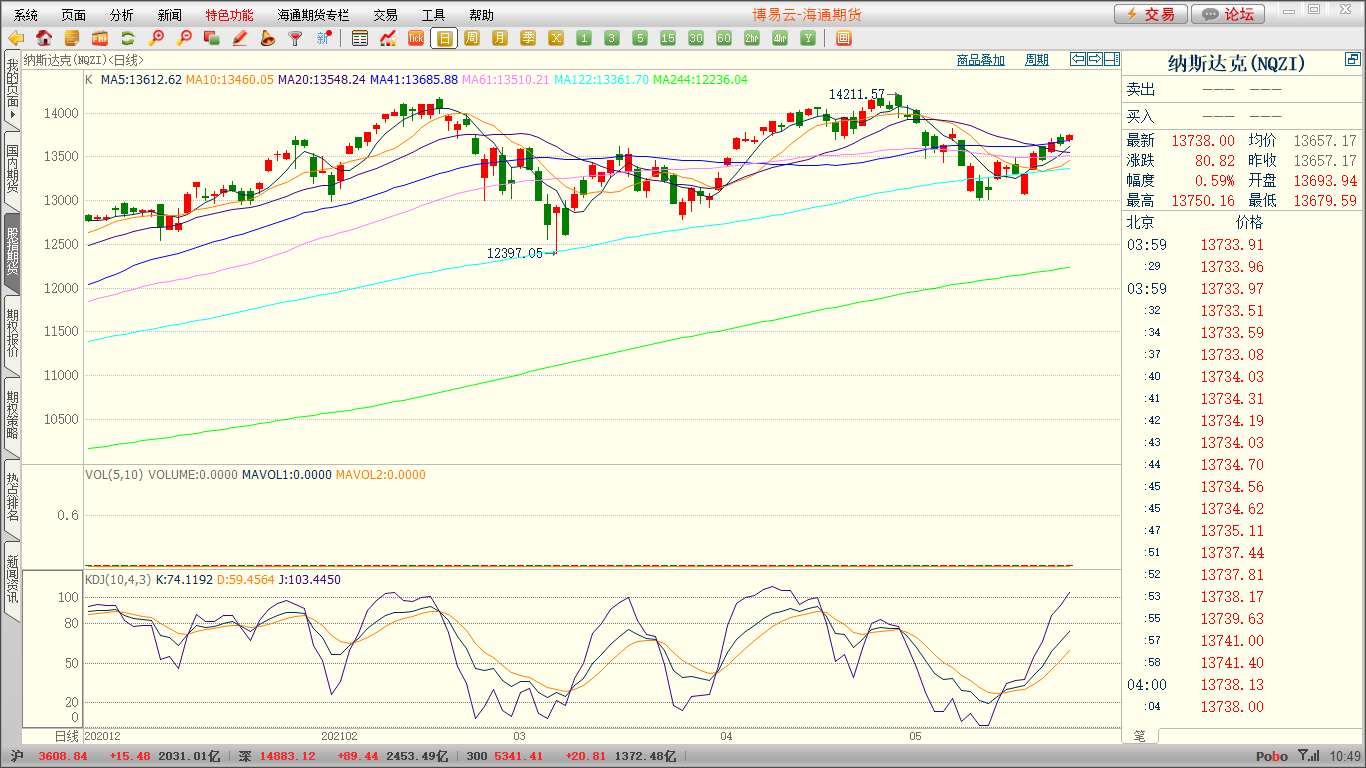Zoom in with the plus magnifier
Image resolution: width=1366 pixels, height=768 pixels.
(156, 38)
